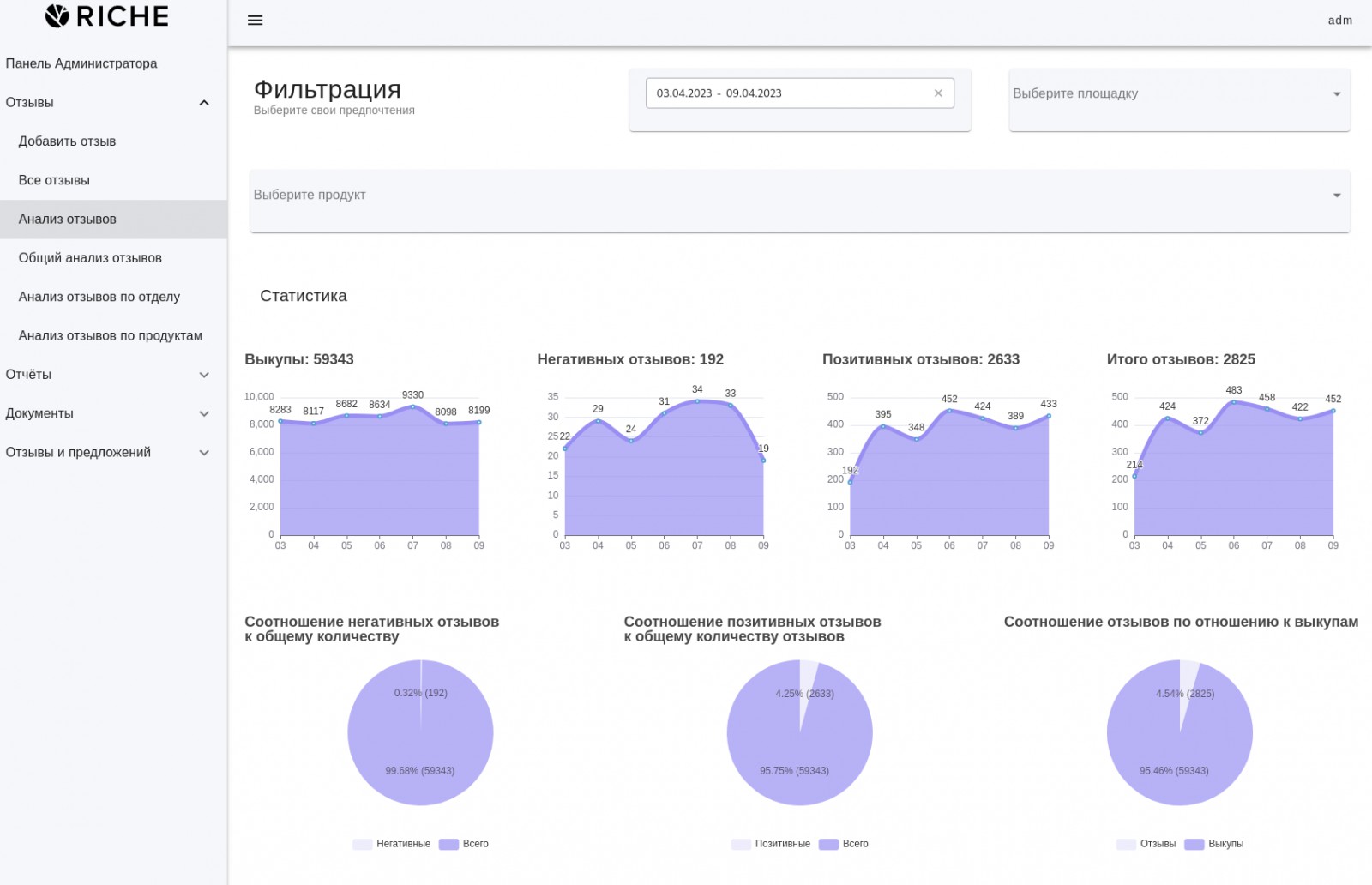Expand the Отчёты sidebar section
Screen dimensions: 1372x885
pyautogui.click(x=113, y=375)
